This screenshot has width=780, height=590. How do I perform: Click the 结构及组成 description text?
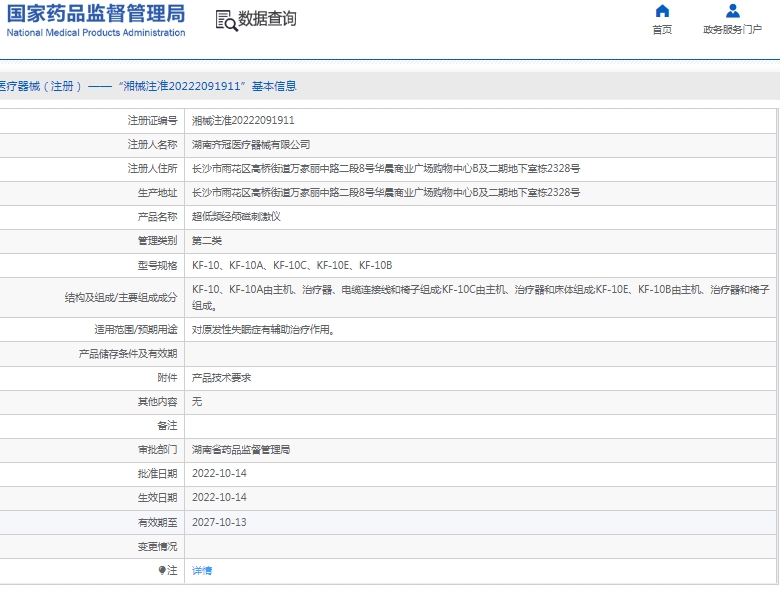(481, 297)
